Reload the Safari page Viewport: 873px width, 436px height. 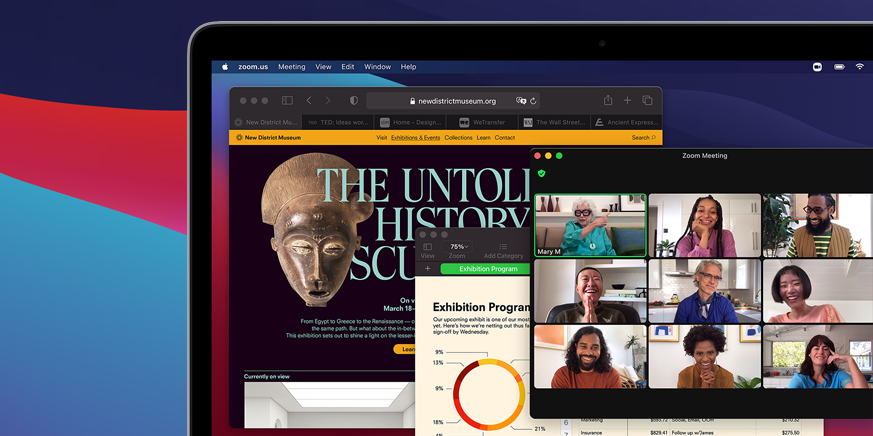[533, 101]
